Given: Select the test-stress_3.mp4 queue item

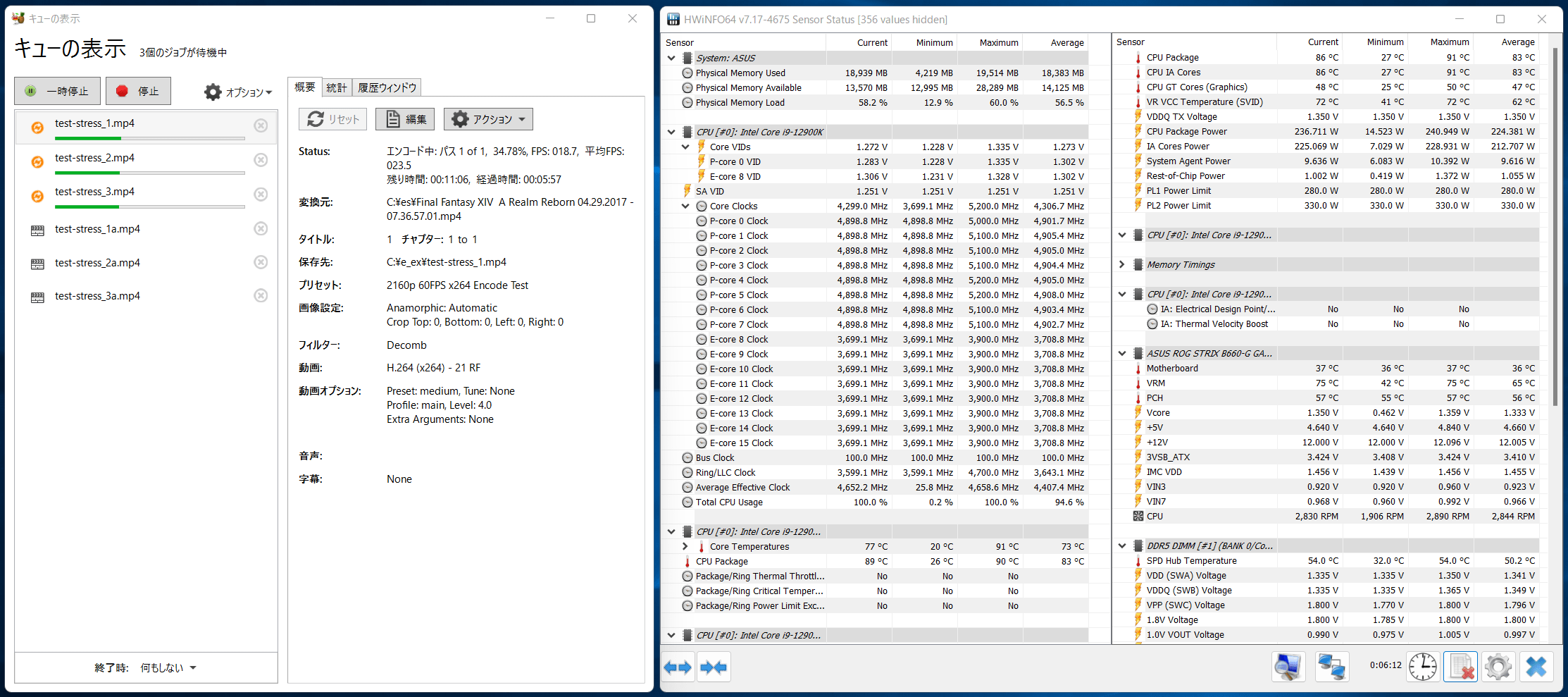Looking at the screenshot, I should pyautogui.click(x=146, y=195).
